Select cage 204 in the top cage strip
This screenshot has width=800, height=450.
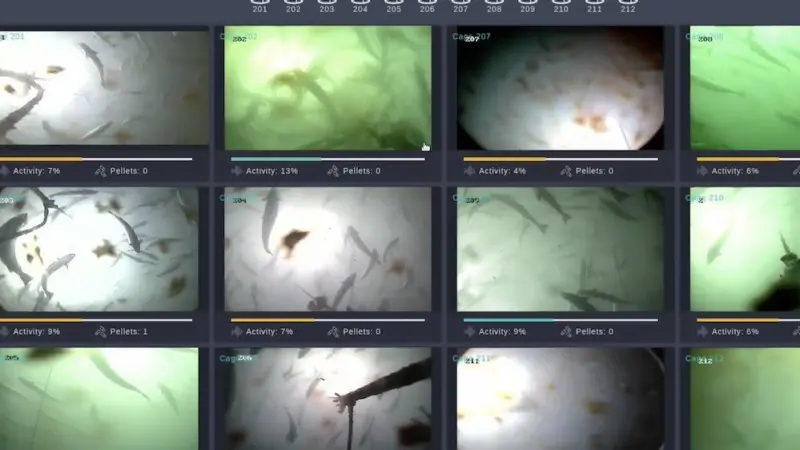[360, 6]
